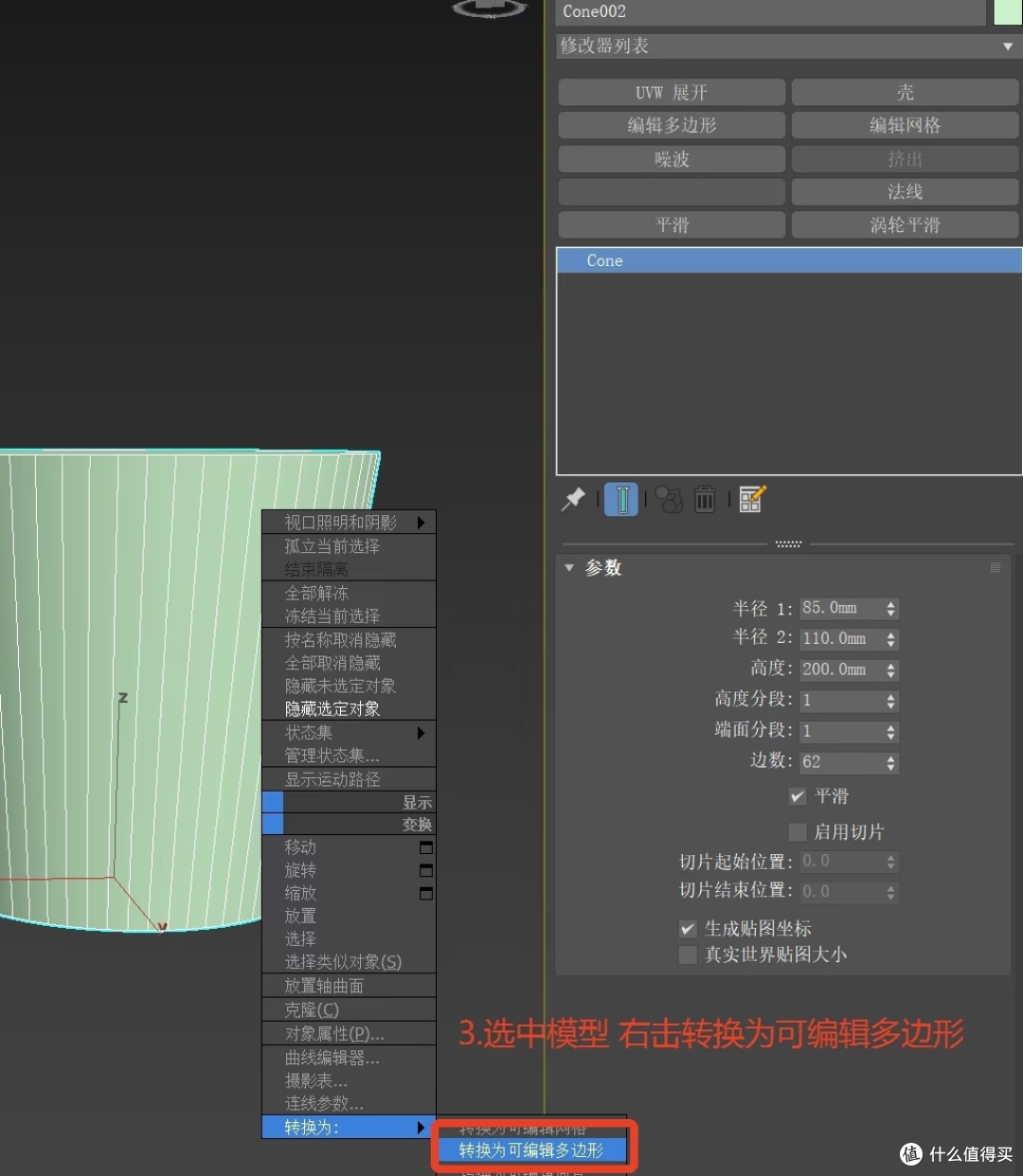Expand 视口照明和阴影 submenu arrow

click(x=422, y=523)
